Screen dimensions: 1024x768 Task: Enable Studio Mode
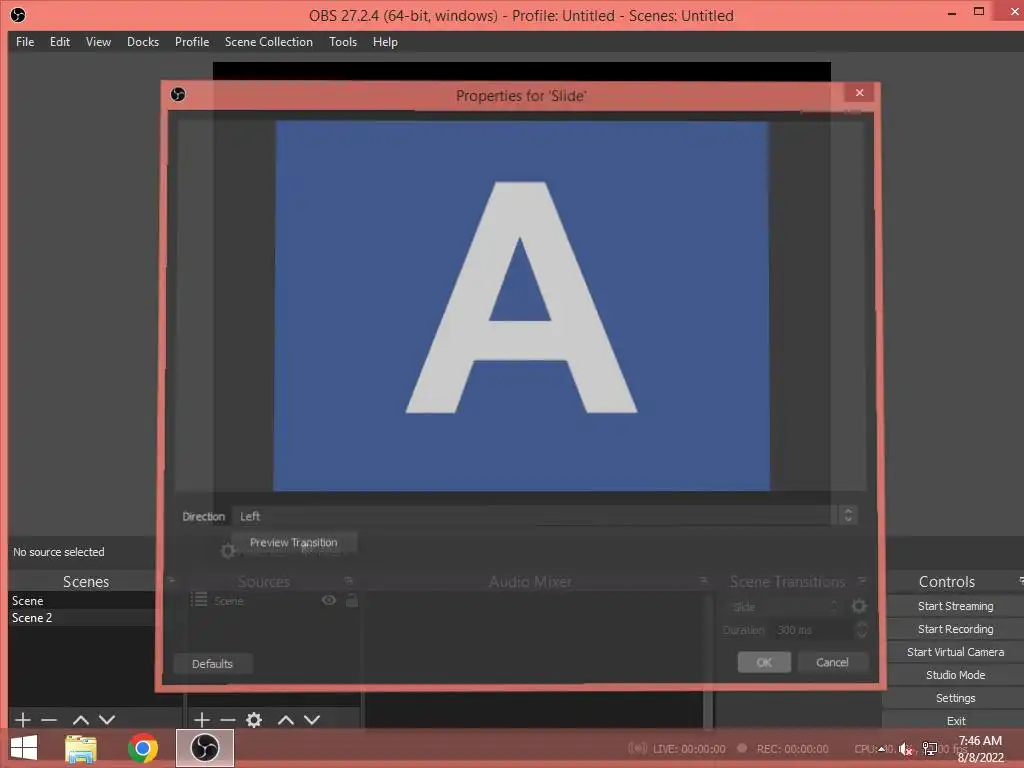coord(955,675)
